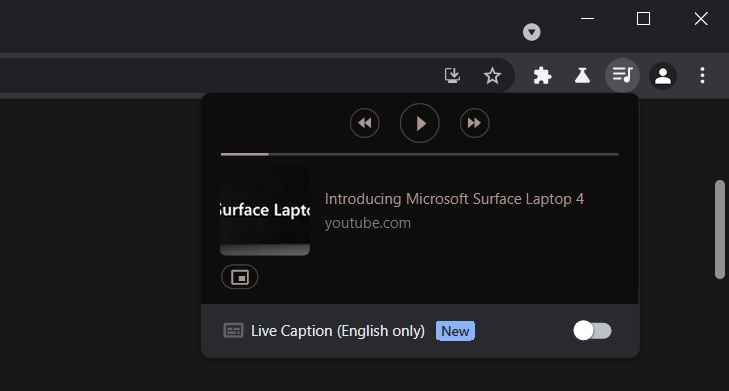The image size is (729, 391).
Task: Click the 'Introducing Microsoft Surface Laptop 4' title
Action: tap(454, 199)
